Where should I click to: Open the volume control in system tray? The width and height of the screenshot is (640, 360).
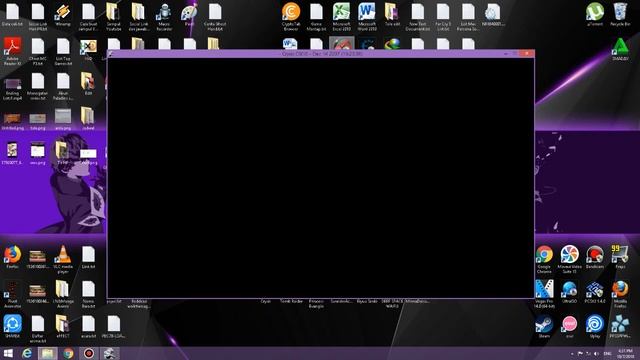[x=596, y=353]
